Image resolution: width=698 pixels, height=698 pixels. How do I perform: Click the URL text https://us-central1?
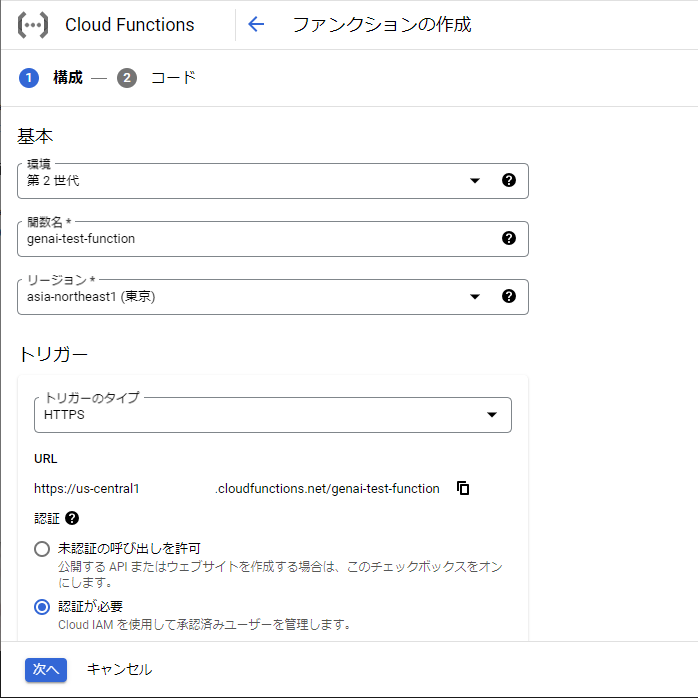[x=87, y=489]
